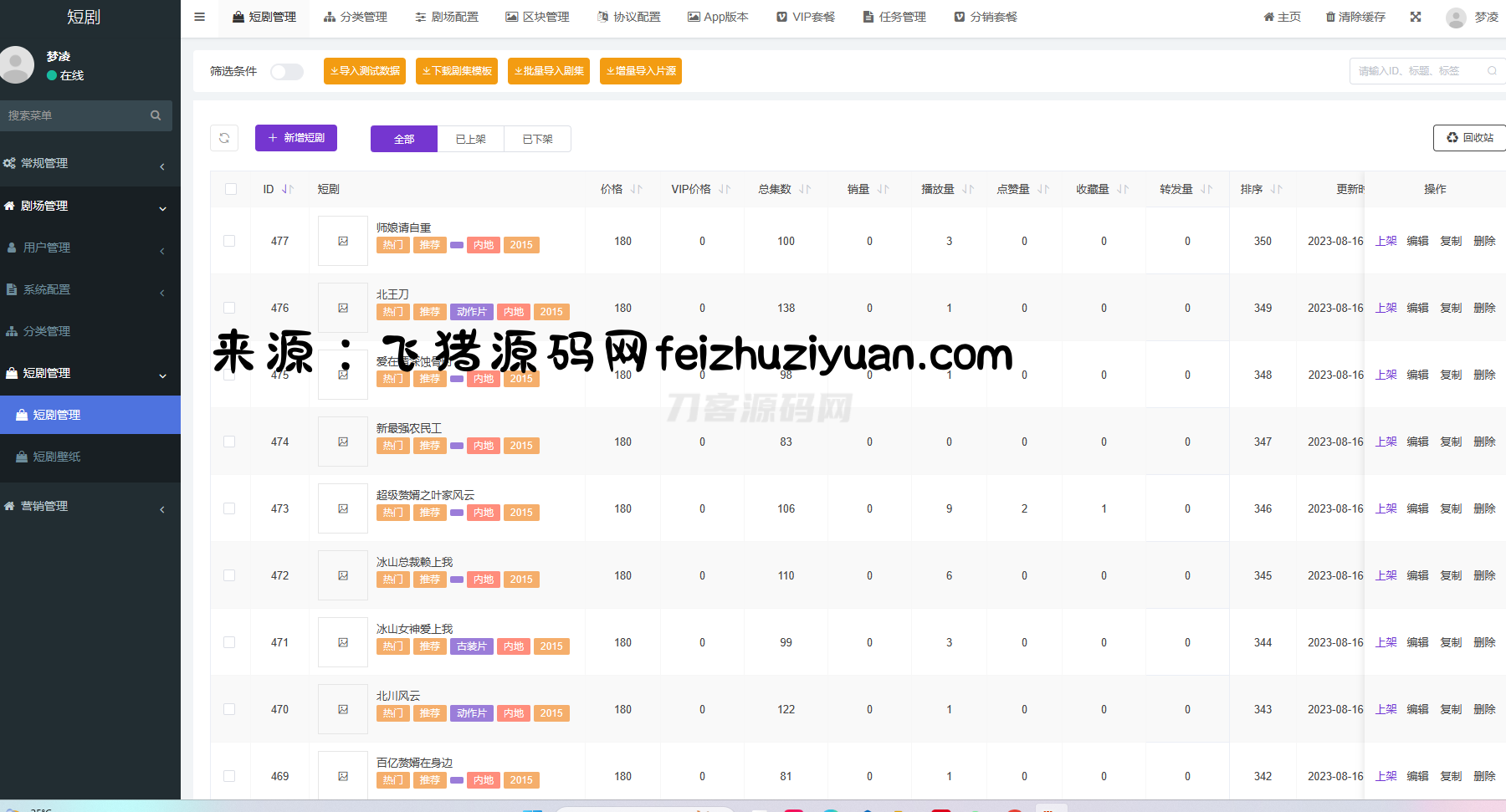Open the 回收站 recycle bin
The height and width of the screenshot is (812, 1506).
pyautogui.click(x=1469, y=138)
